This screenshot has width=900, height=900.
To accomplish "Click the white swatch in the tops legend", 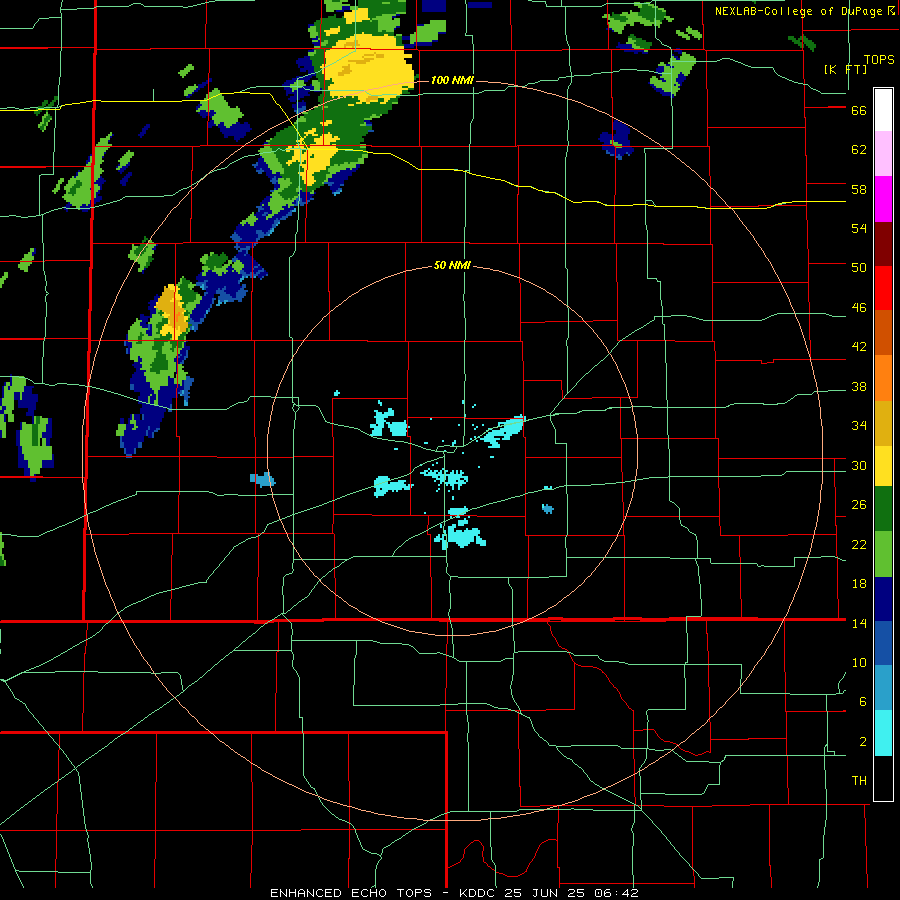I will click(x=883, y=110).
